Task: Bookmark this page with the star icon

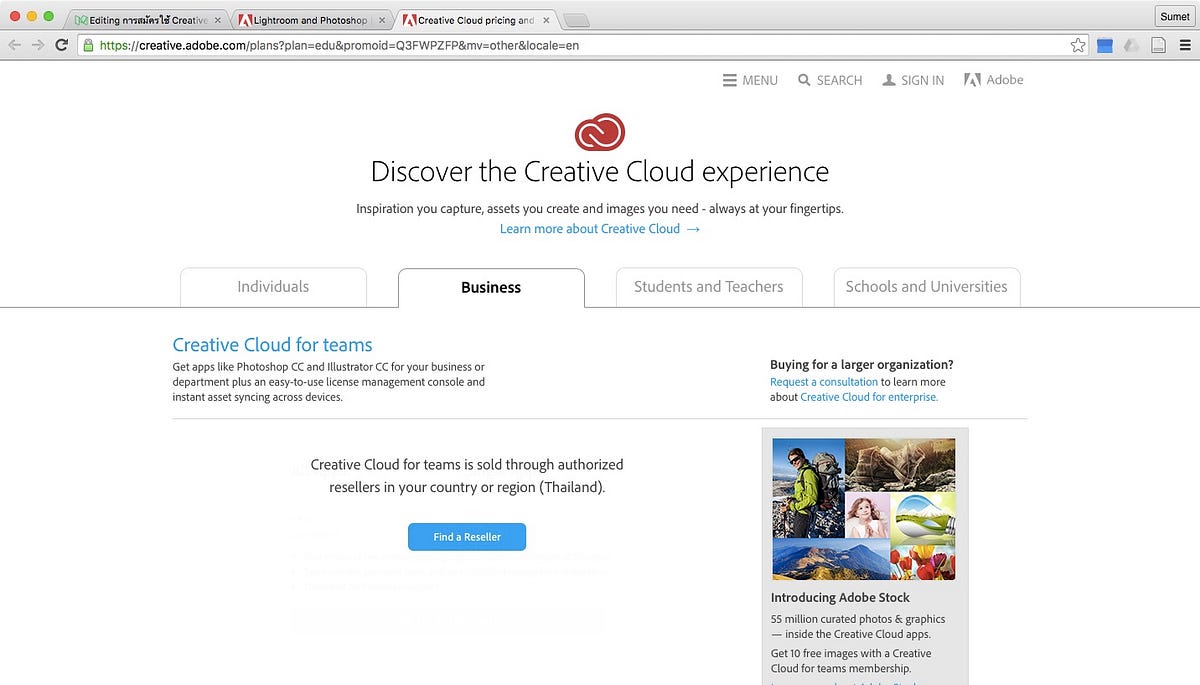Action: pos(1077,45)
